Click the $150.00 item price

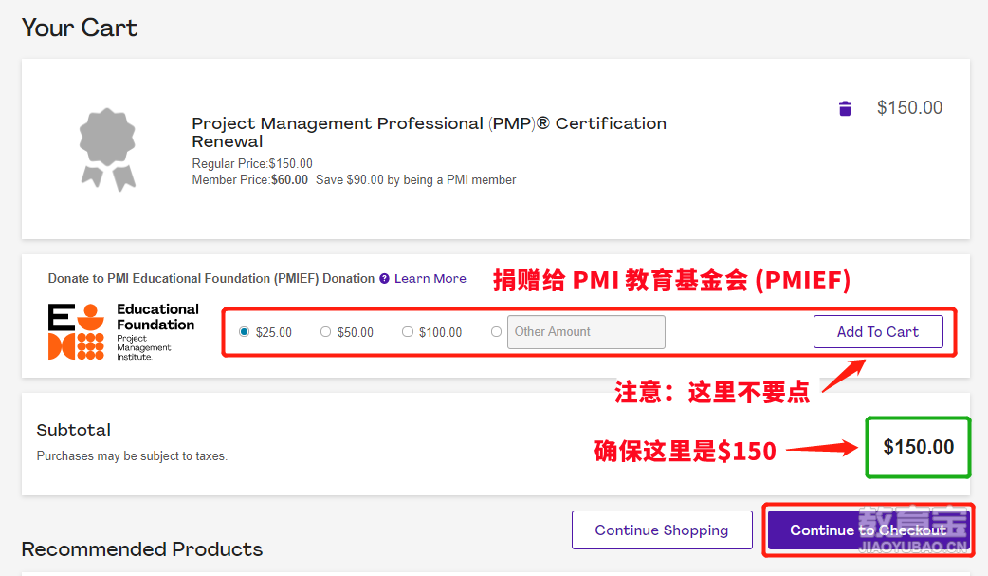(910, 108)
